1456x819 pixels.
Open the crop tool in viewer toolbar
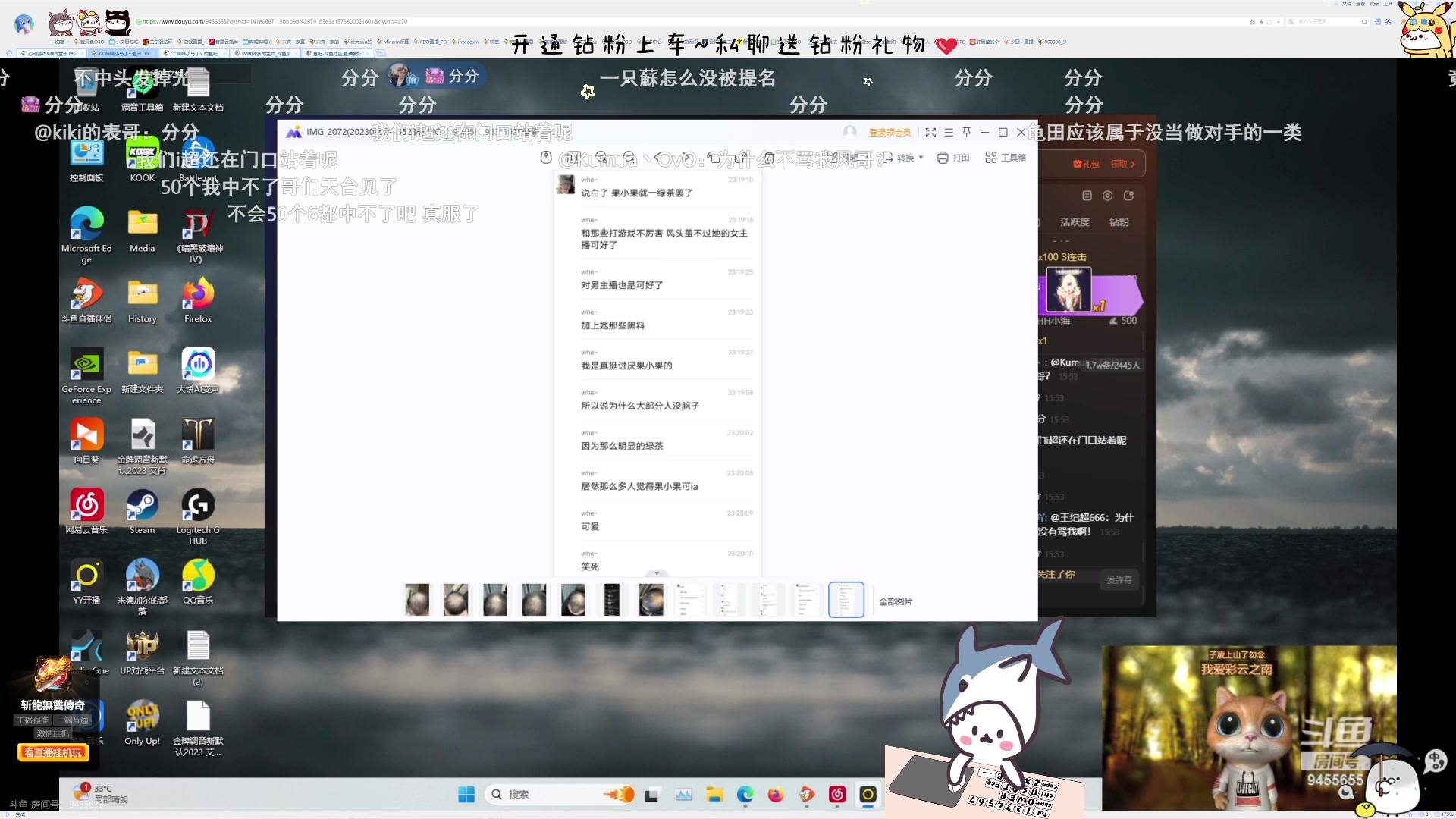pos(768,158)
